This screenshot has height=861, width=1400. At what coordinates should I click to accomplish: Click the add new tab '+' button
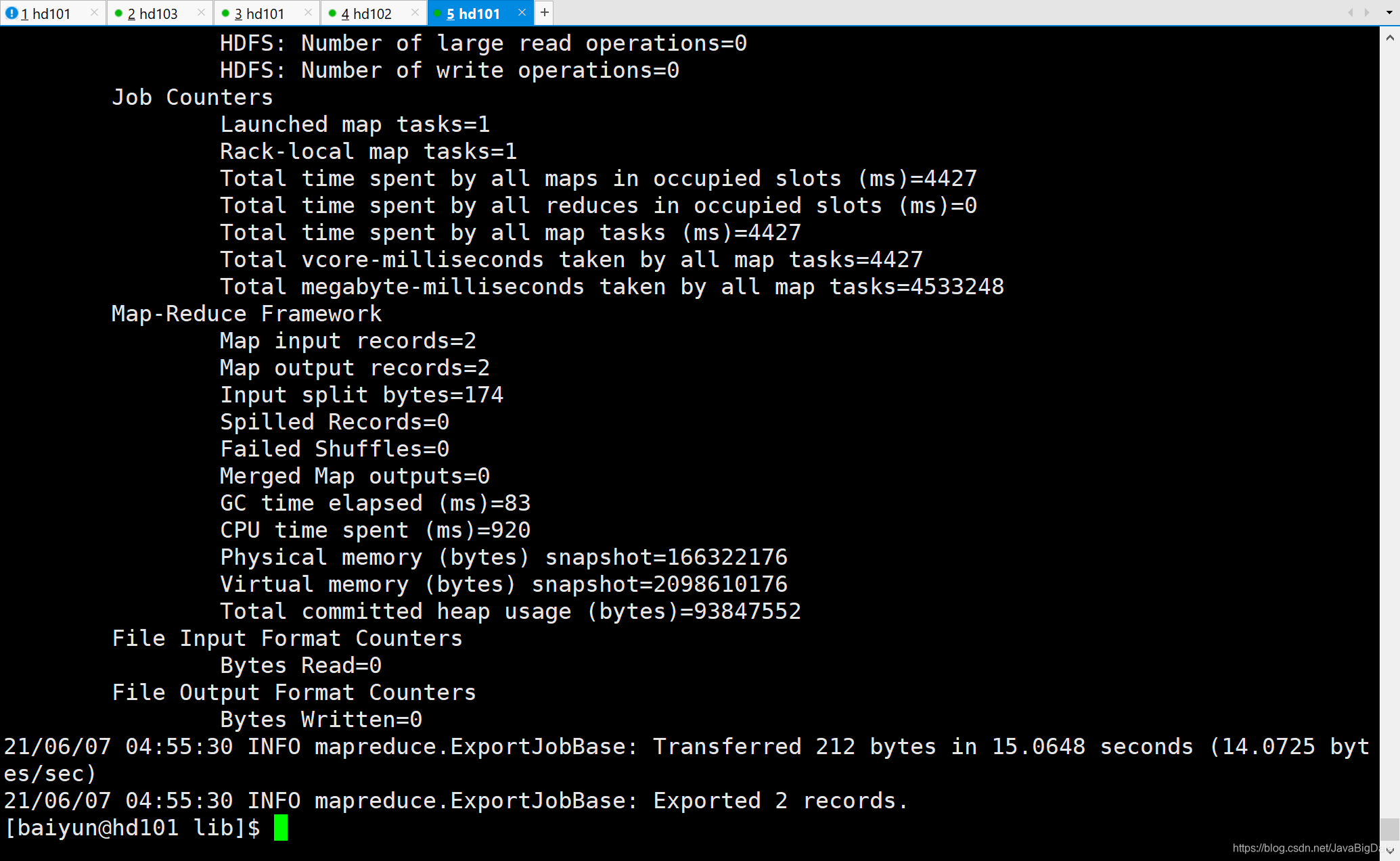point(544,13)
